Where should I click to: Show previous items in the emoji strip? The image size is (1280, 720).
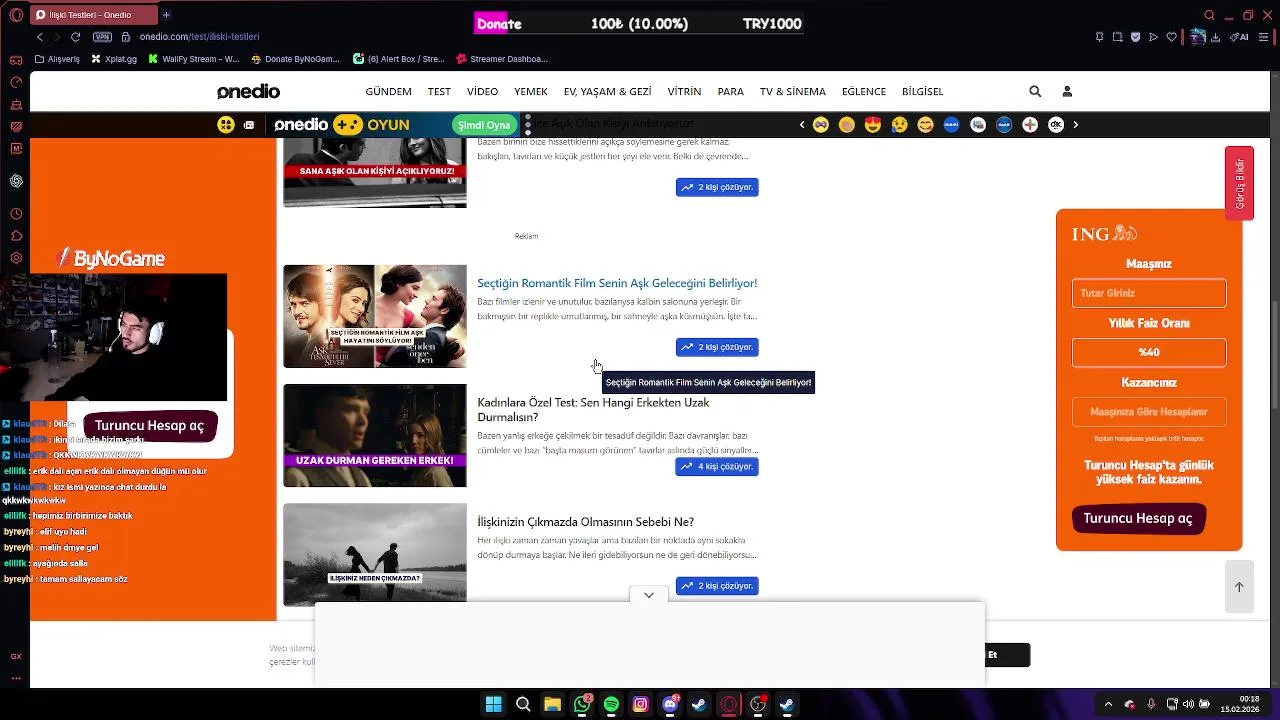802,125
